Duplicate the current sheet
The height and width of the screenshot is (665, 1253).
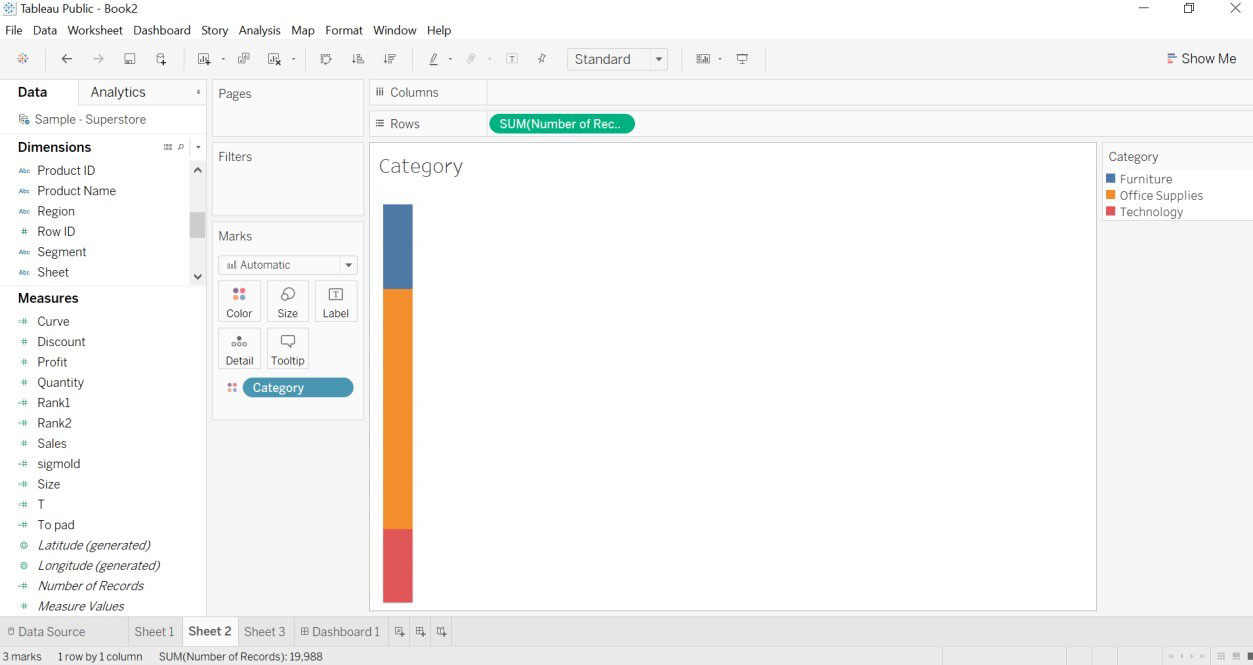[243, 59]
